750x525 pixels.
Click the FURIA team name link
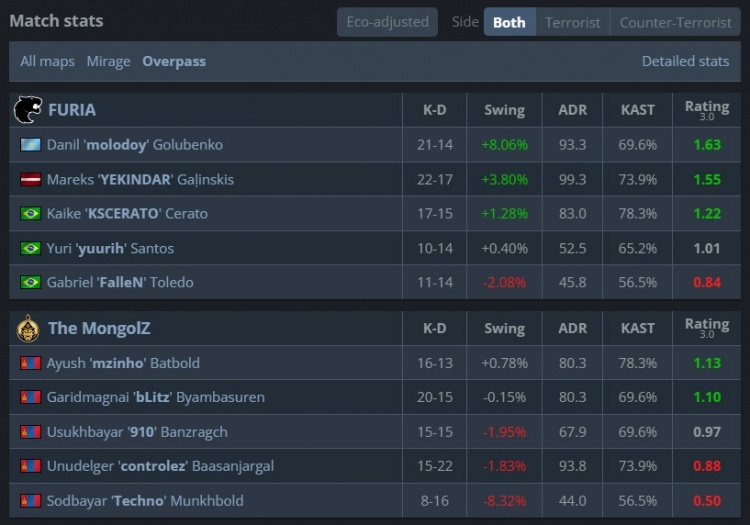72,109
